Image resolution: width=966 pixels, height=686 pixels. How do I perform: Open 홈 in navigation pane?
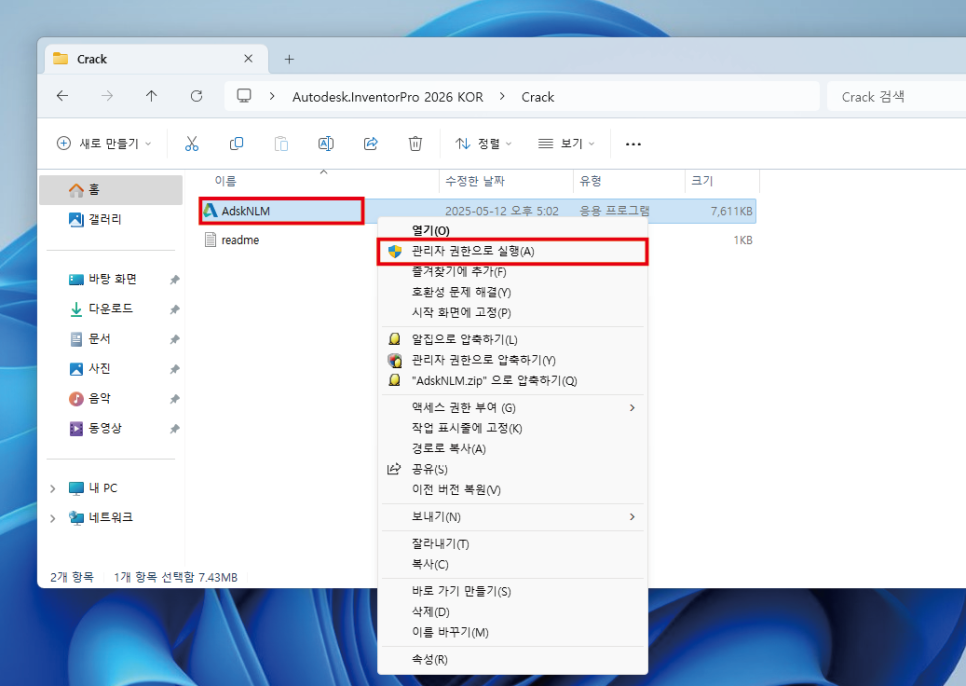click(111, 190)
